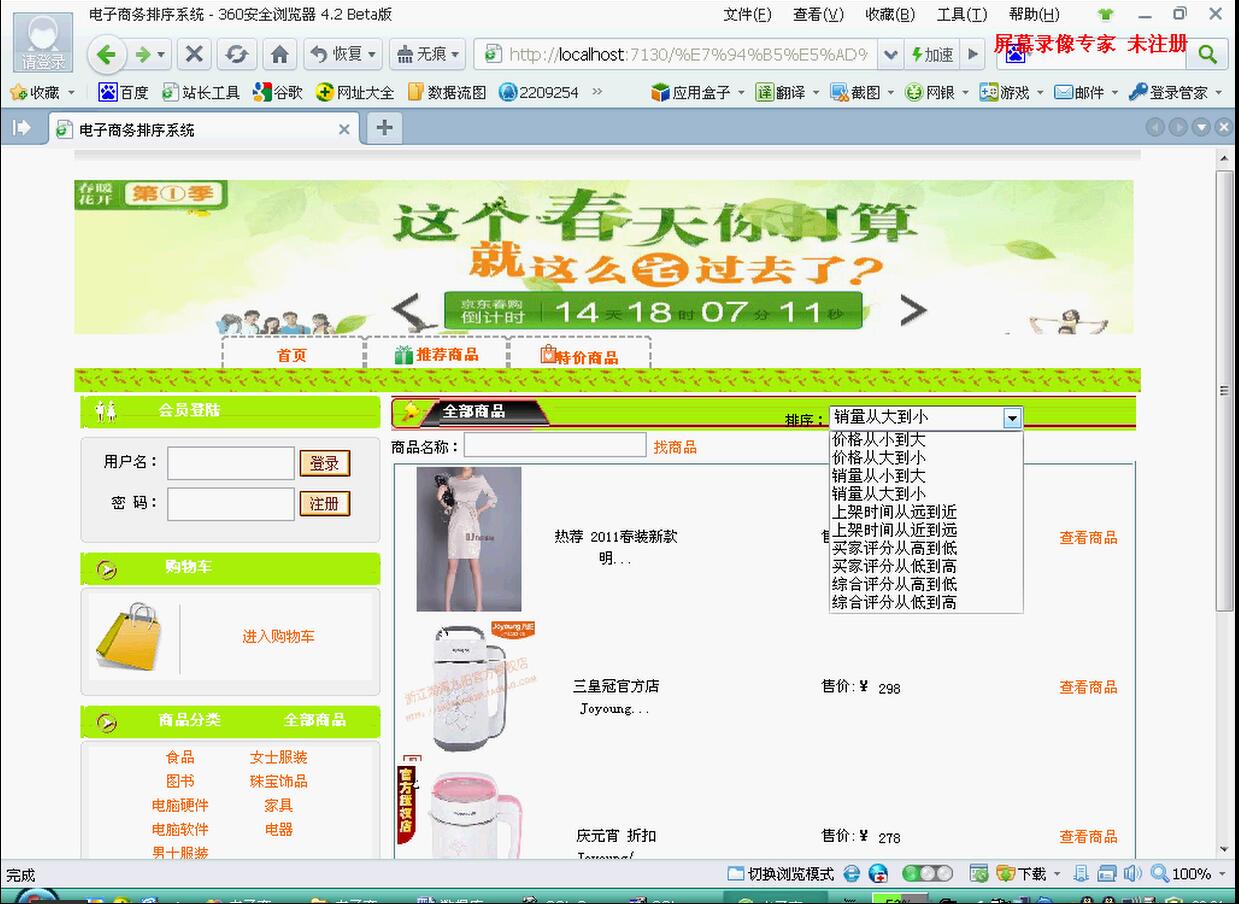
Task: Click the 商品名称 search input field
Action: point(555,445)
